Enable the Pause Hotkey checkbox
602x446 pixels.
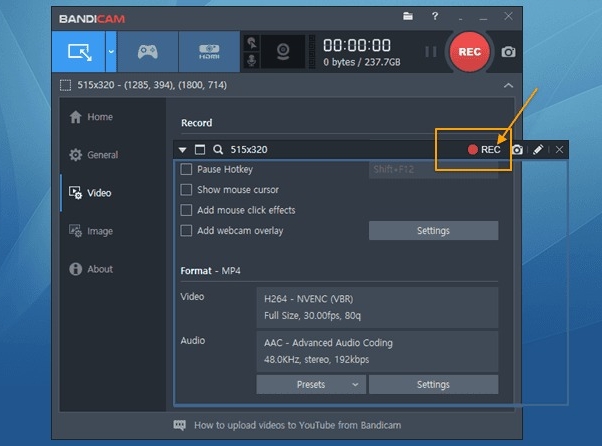(186, 169)
